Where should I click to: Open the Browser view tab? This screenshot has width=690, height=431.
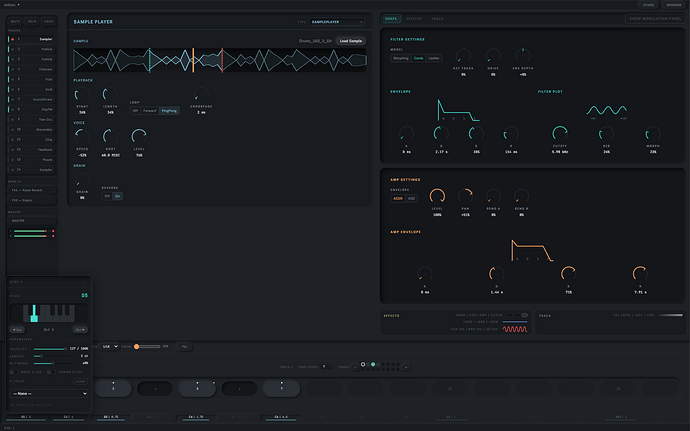tap(674, 5)
